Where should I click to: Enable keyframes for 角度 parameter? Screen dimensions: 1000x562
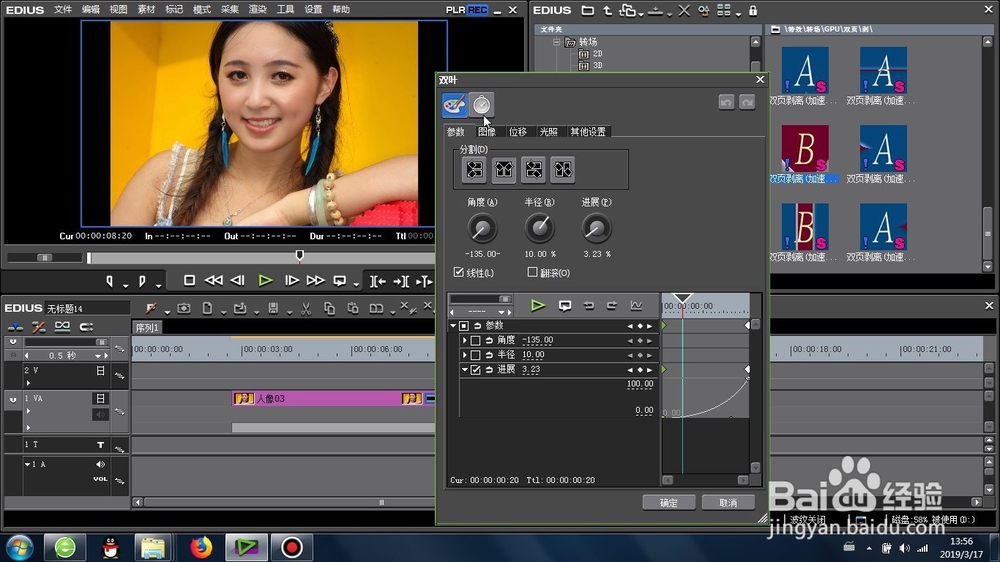[x=476, y=341]
